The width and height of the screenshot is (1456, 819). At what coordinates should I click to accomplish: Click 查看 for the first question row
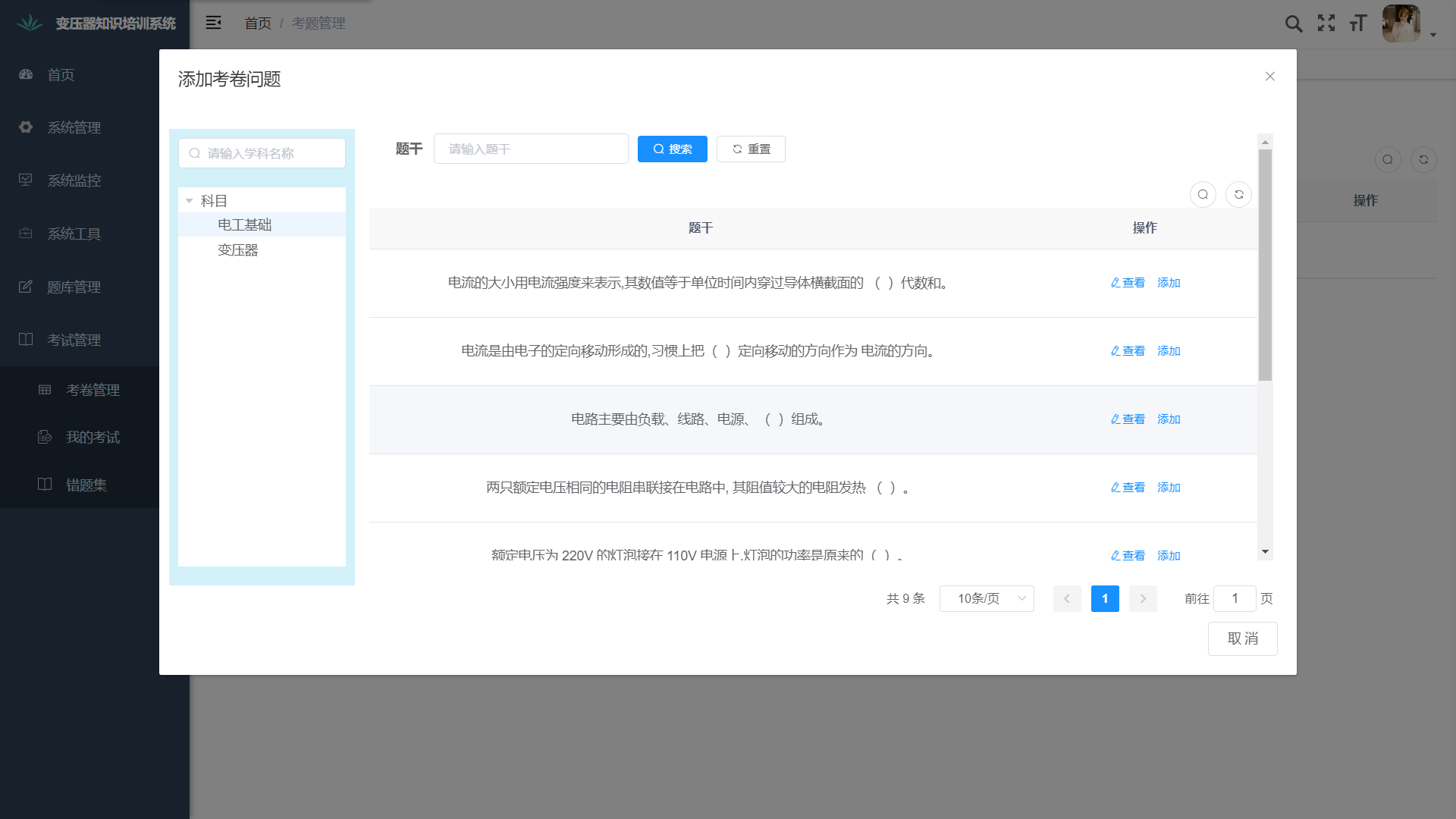point(1128,283)
